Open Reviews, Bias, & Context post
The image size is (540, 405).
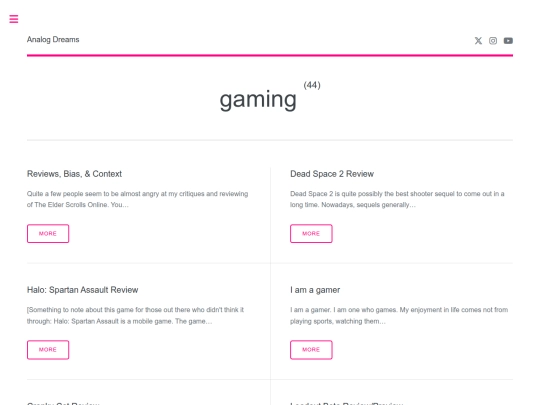point(74,174)
